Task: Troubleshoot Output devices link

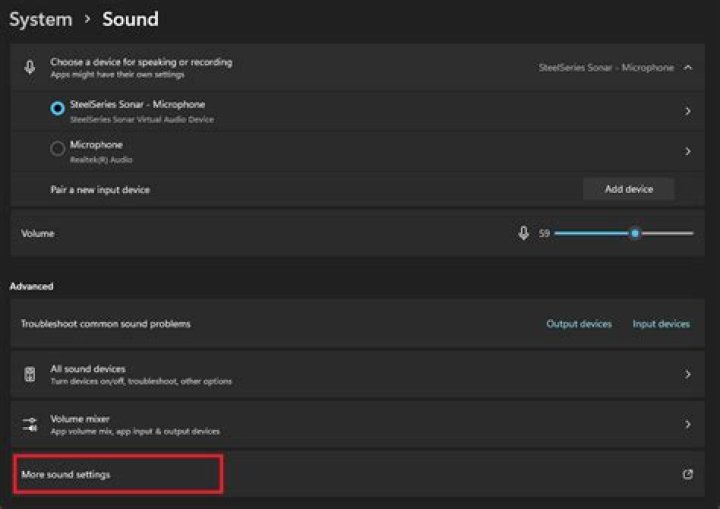Action: (x=579, y=324)
